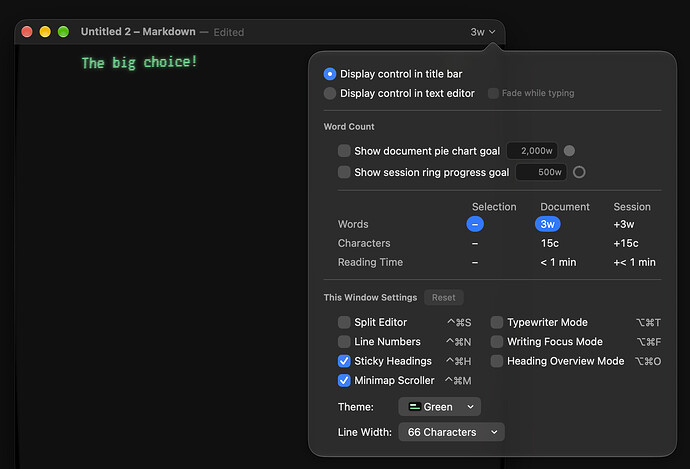The height and width of the screenshot is (469, 690).
Task: Click the session ring progress icon
Action: 579,172
